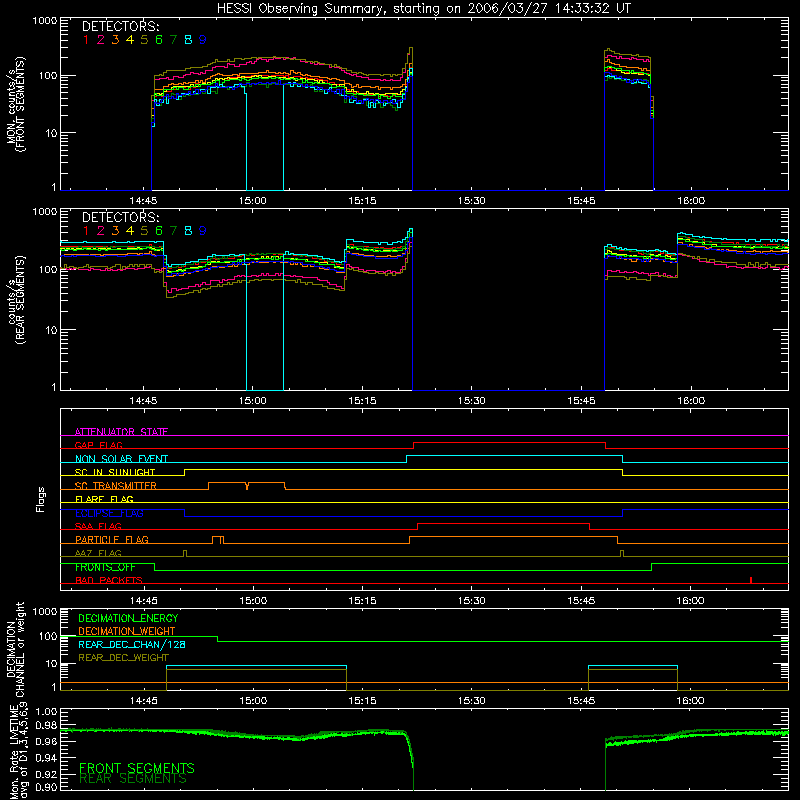Click DETECTORS: heading in the front segments plot
Viewport: 800px width, 800px height.
(120, 26)
